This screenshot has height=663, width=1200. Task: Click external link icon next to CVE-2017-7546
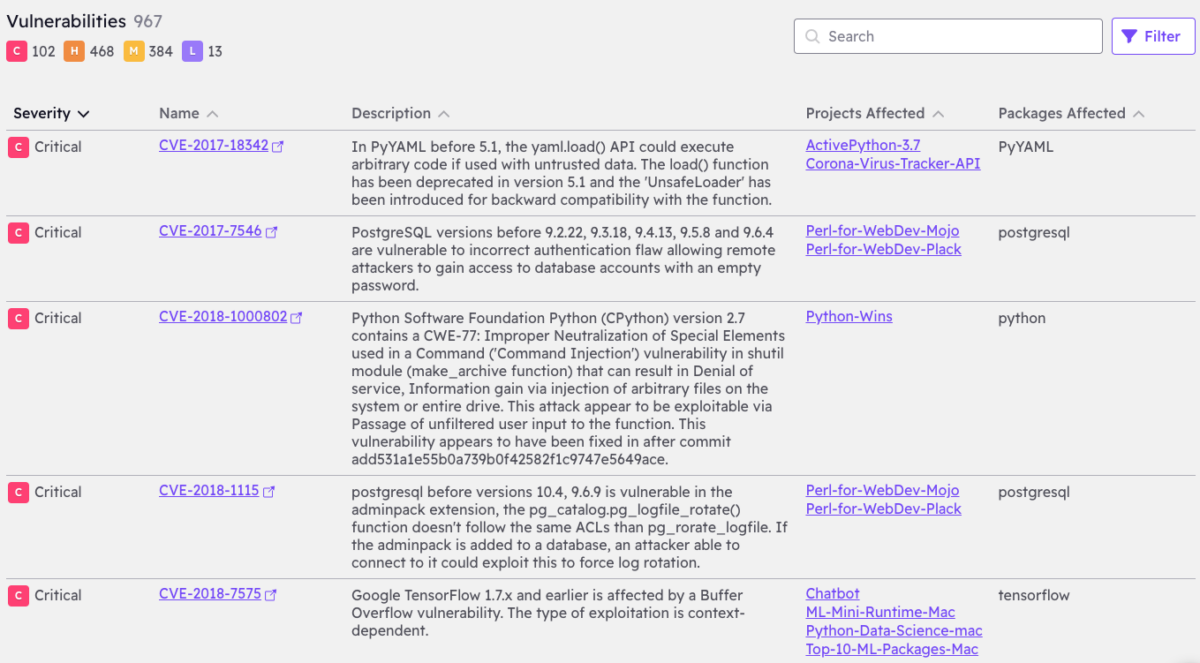[x=271, y=232]
